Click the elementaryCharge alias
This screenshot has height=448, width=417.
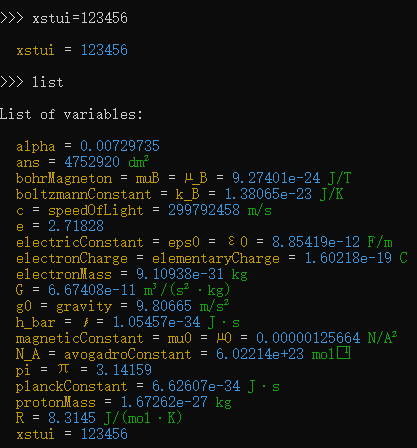click(216, 258)
